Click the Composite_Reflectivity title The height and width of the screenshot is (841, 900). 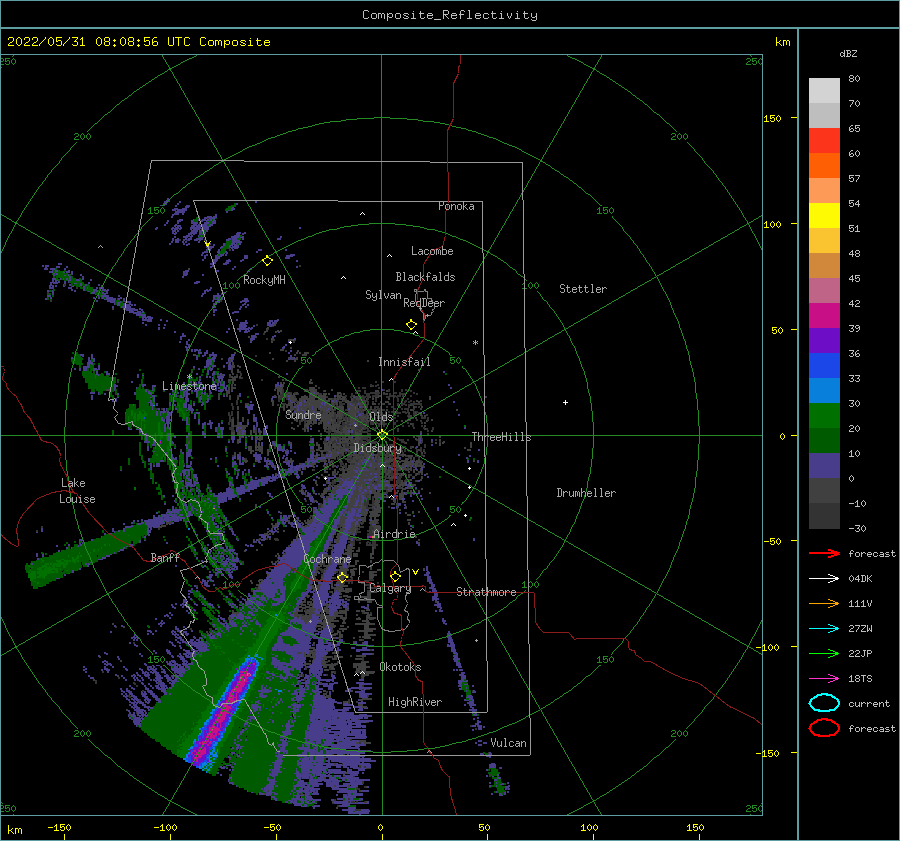pyautogui.click(x=450, y=15)
